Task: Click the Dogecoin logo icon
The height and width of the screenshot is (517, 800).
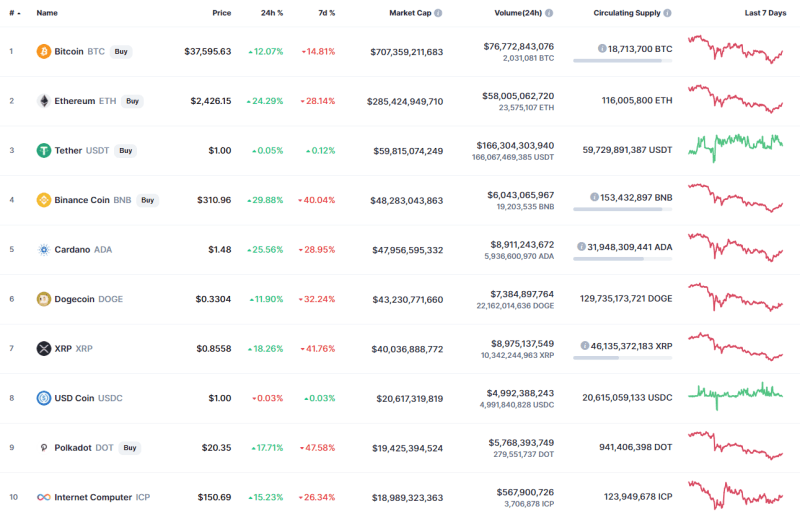Action: coord(44,299)
